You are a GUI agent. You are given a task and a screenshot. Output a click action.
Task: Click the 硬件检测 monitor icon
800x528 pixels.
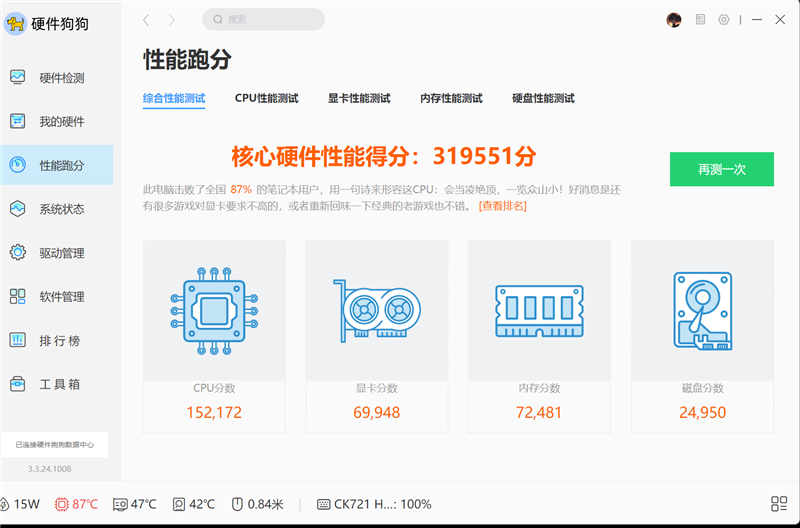17,78
